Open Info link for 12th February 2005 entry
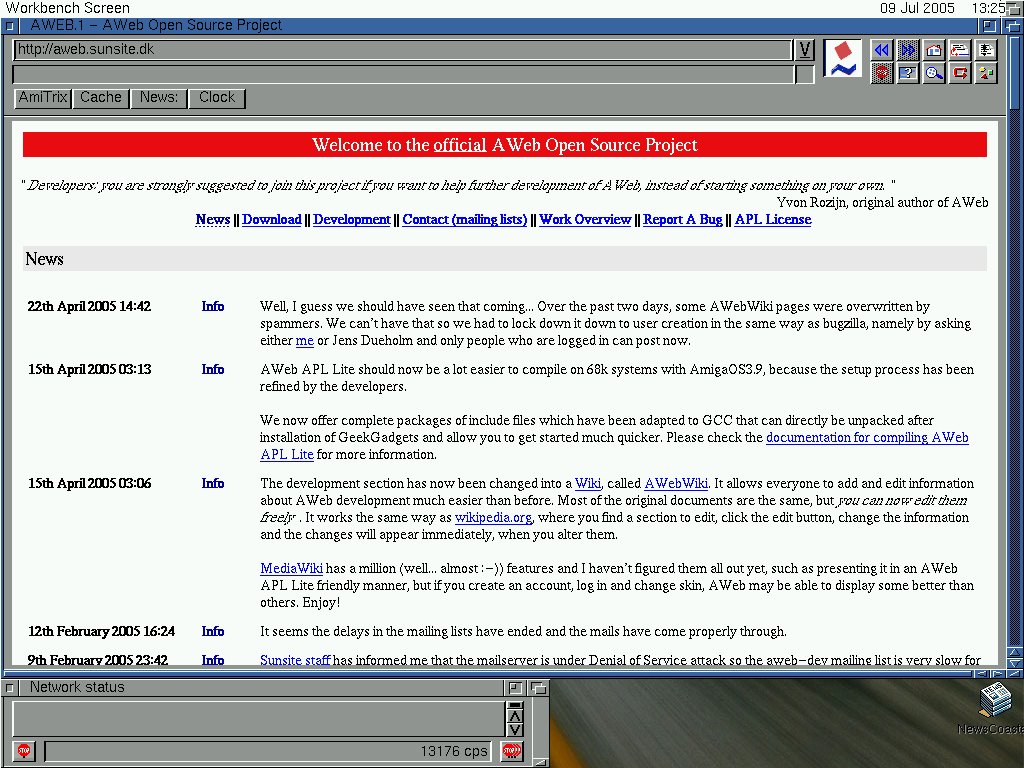The width and height of the screenshot is (1024, 768). pyautogui.click(x=213, y=631)
